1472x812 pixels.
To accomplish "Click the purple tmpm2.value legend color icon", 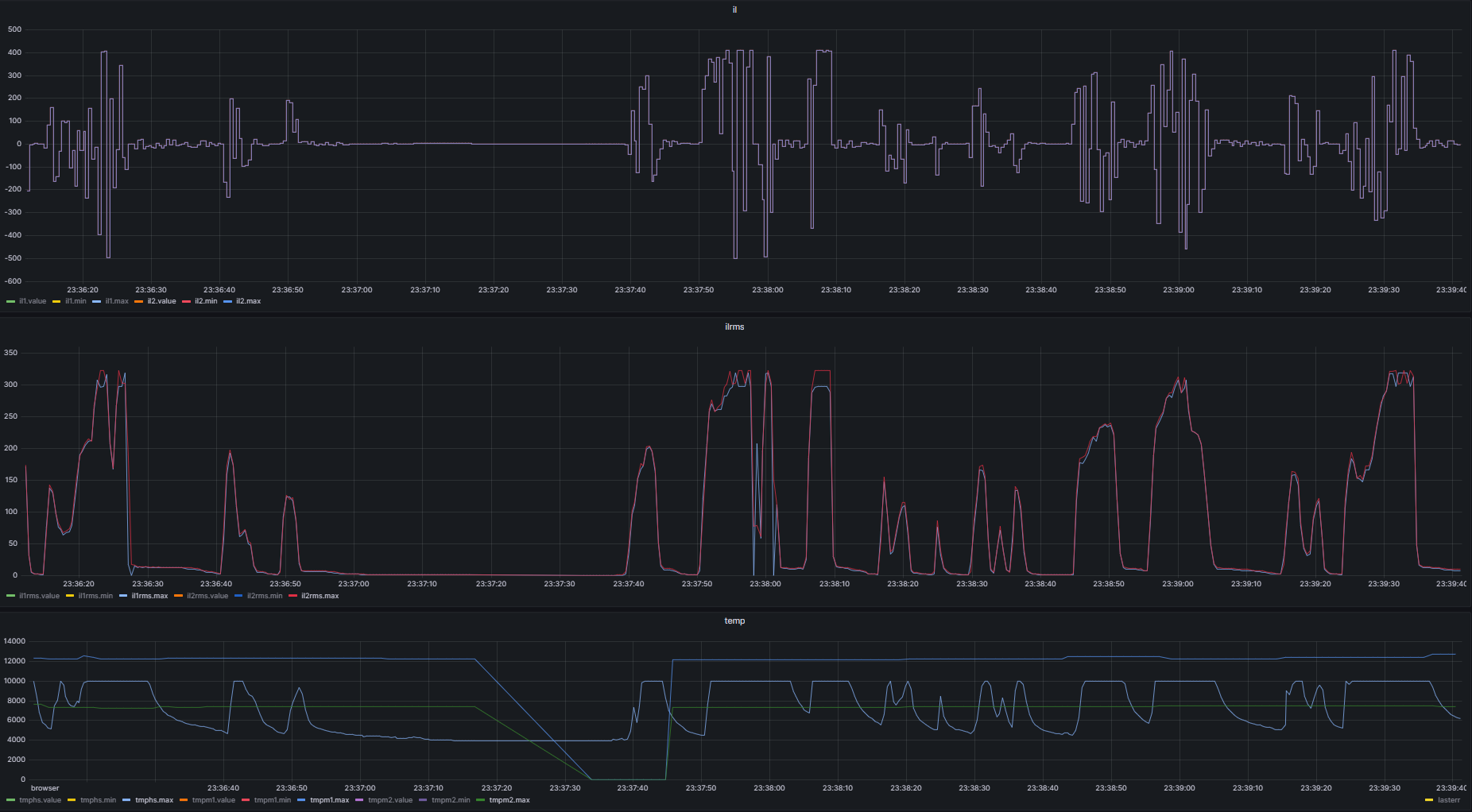I will point(359,800).
